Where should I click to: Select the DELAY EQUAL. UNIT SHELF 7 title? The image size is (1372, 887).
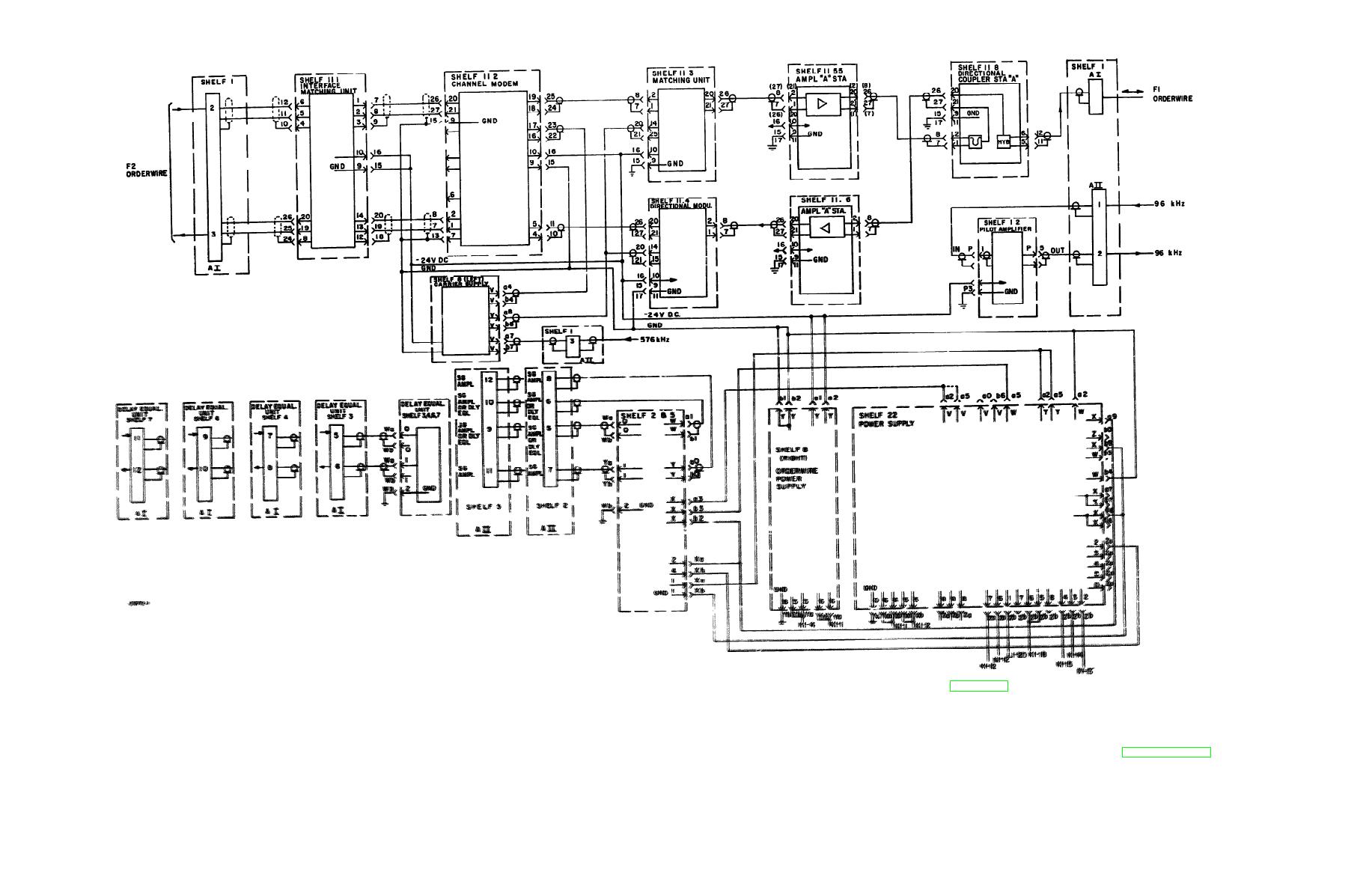[139, 413]
